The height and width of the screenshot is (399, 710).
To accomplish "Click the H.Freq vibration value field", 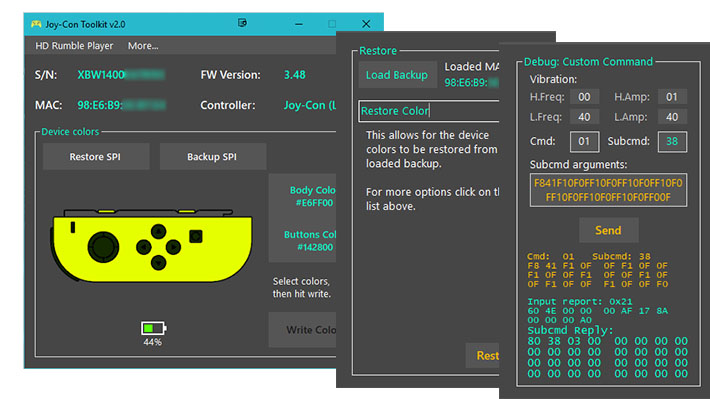I will coord(584,97).
